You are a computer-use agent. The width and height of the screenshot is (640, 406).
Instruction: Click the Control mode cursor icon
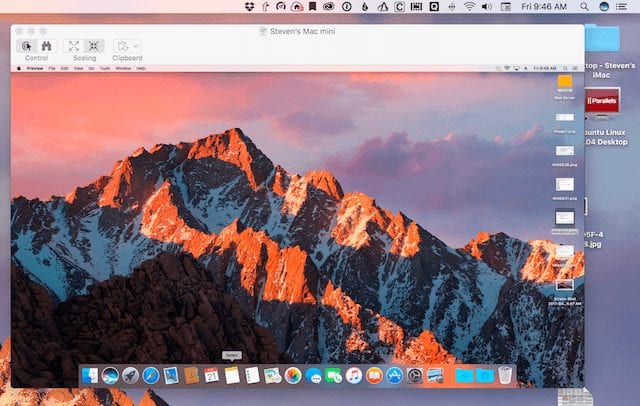pyautogui.click(x=27, y=46)
